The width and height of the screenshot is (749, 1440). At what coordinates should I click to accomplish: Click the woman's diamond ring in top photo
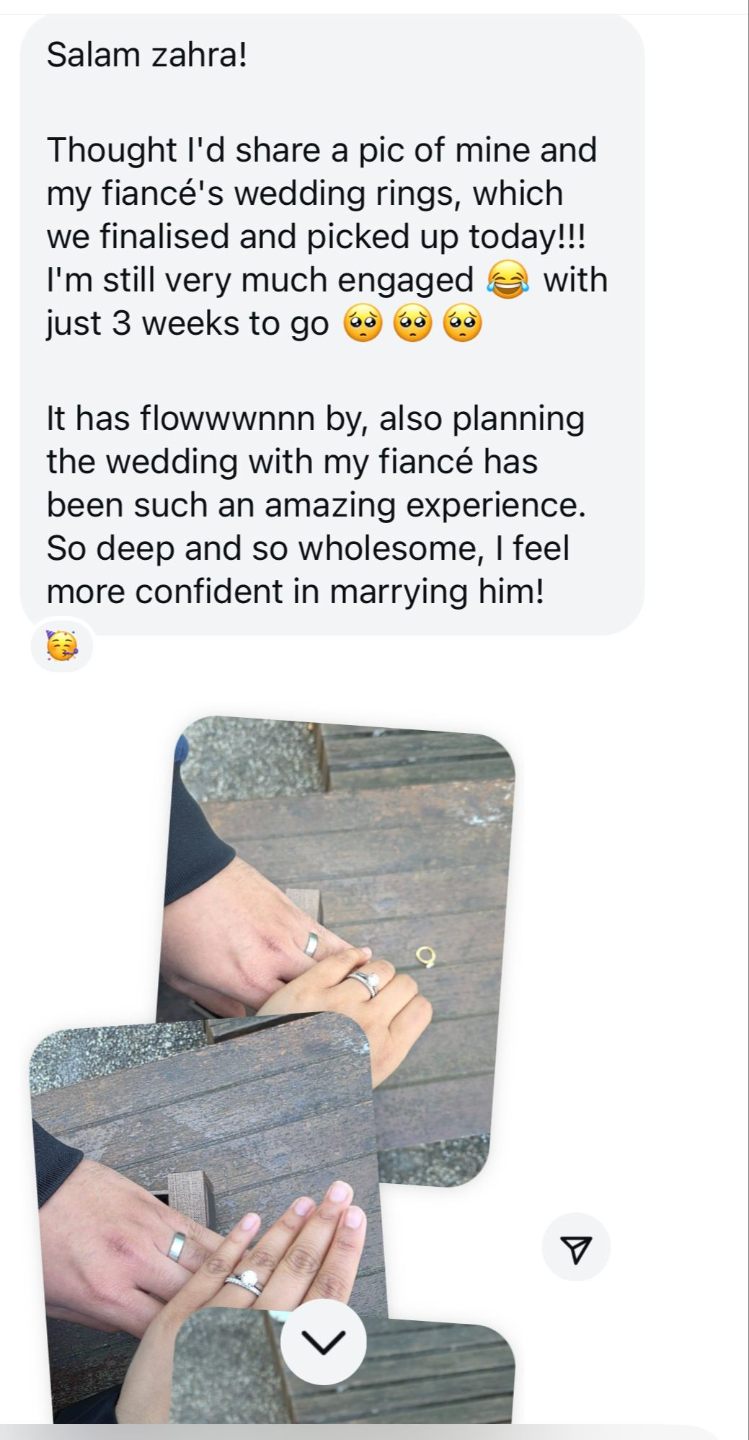pyautogui.click(x=365, y=984)
